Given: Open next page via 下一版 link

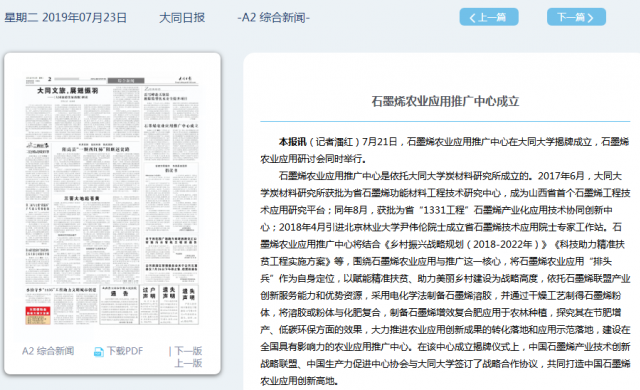Looking at the screenshot, I should point(188,351).
